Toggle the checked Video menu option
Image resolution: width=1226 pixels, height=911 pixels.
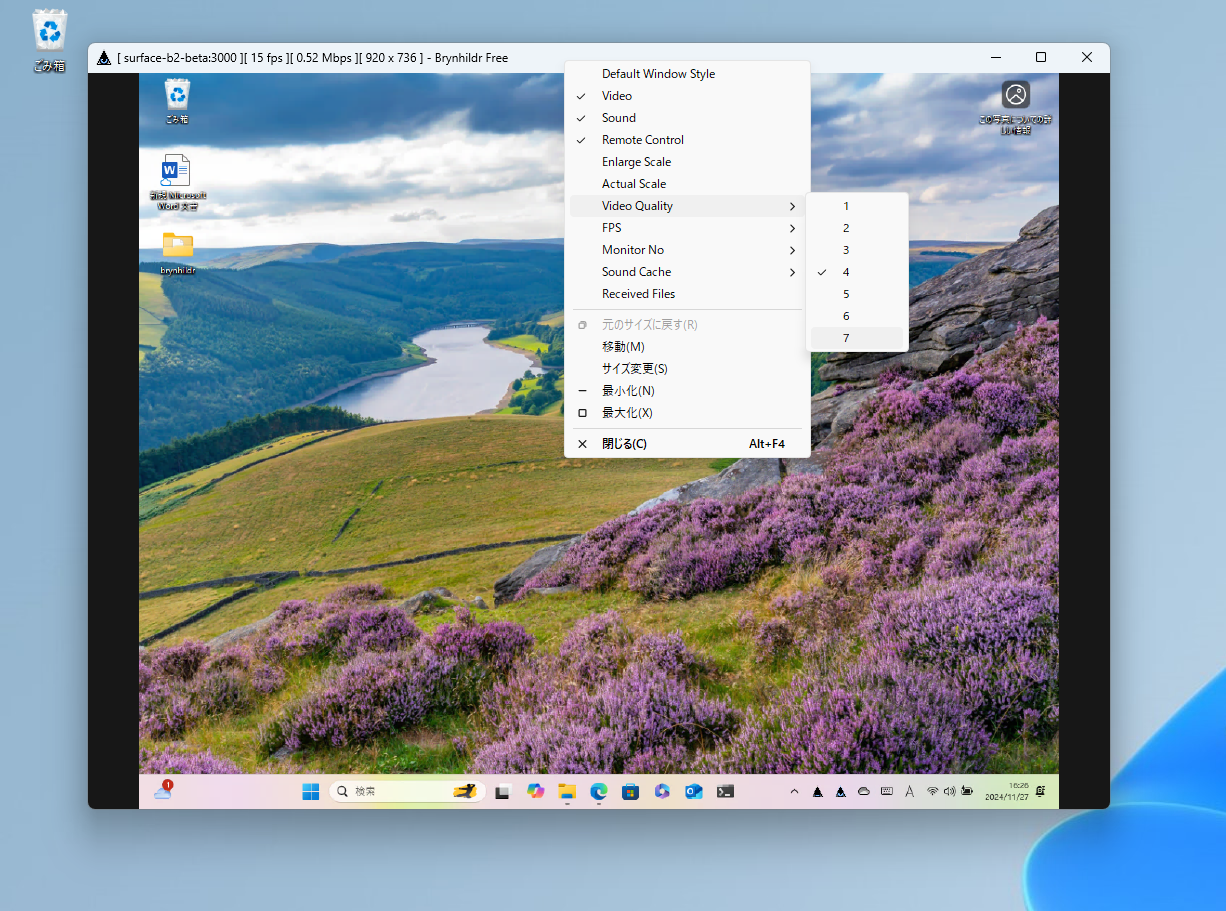coord(687,96)
